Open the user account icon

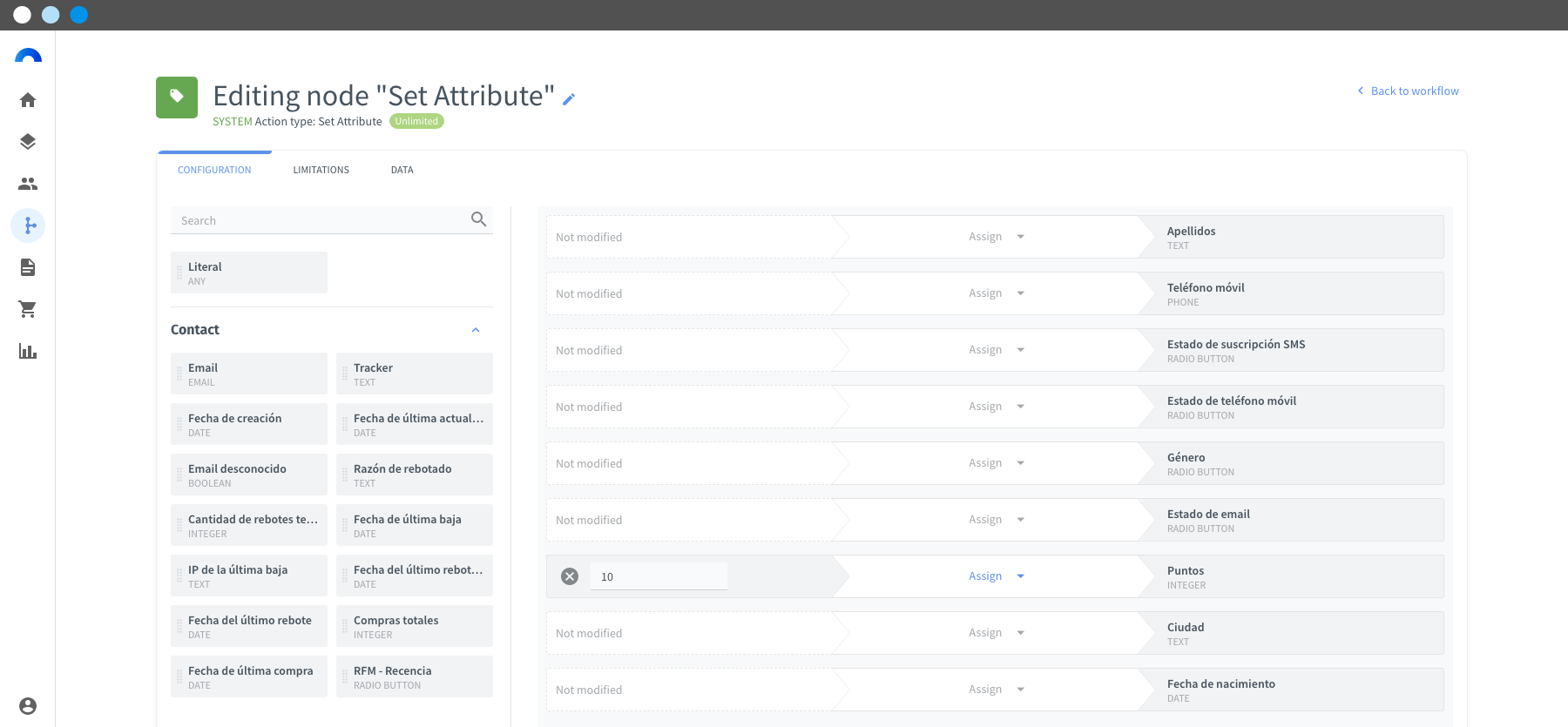tap(28, 706)
